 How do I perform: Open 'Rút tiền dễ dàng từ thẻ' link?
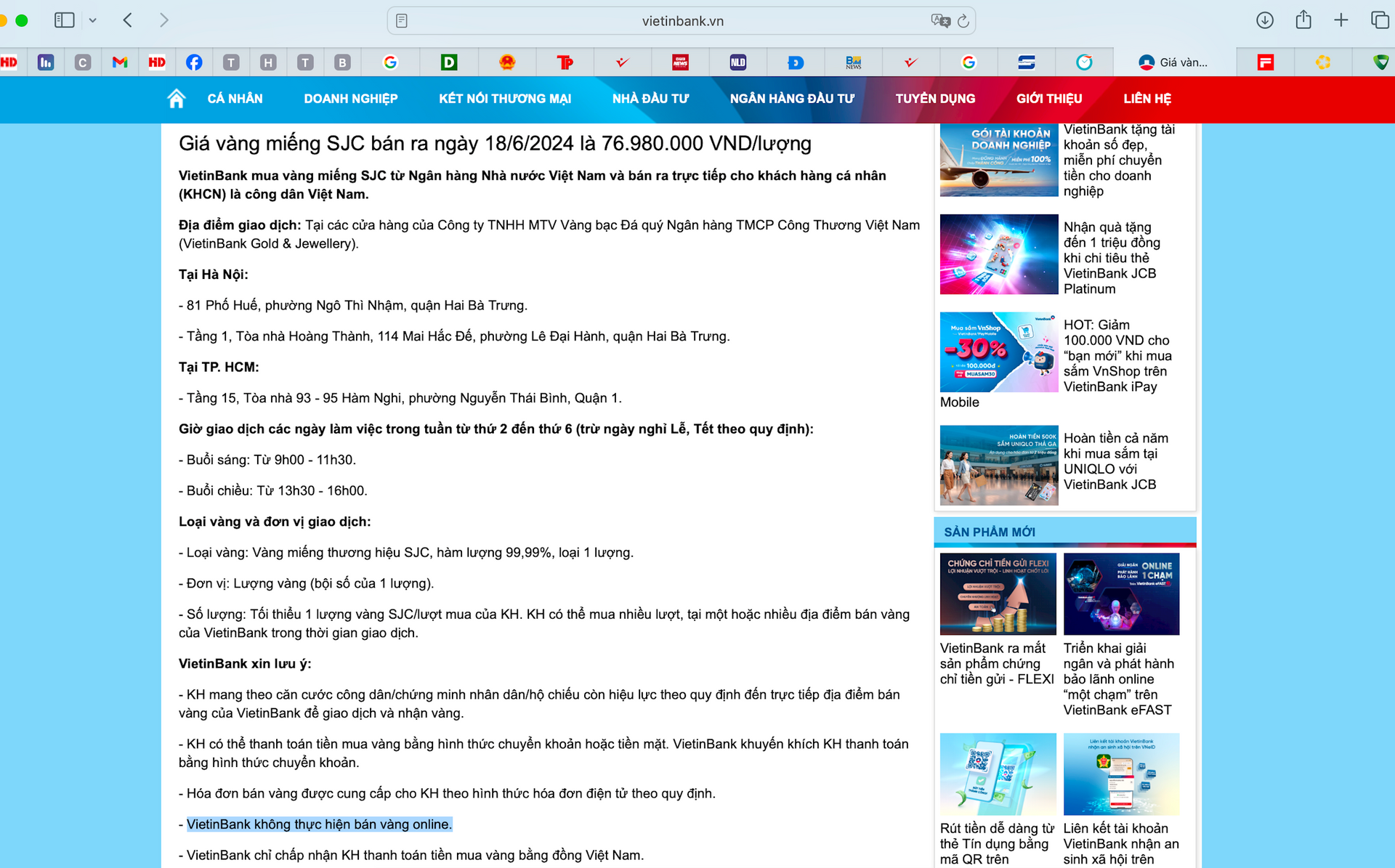tap(997, 844)
